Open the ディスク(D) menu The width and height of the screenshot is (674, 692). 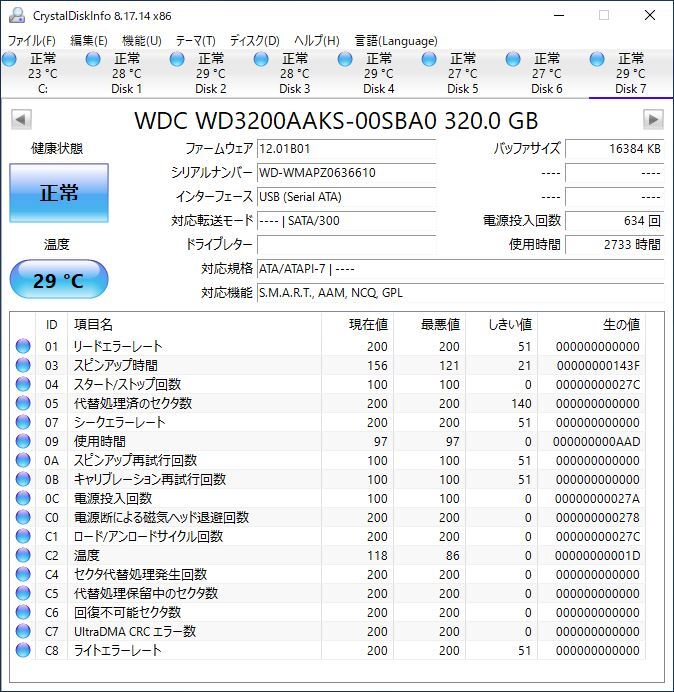[255, 41]
